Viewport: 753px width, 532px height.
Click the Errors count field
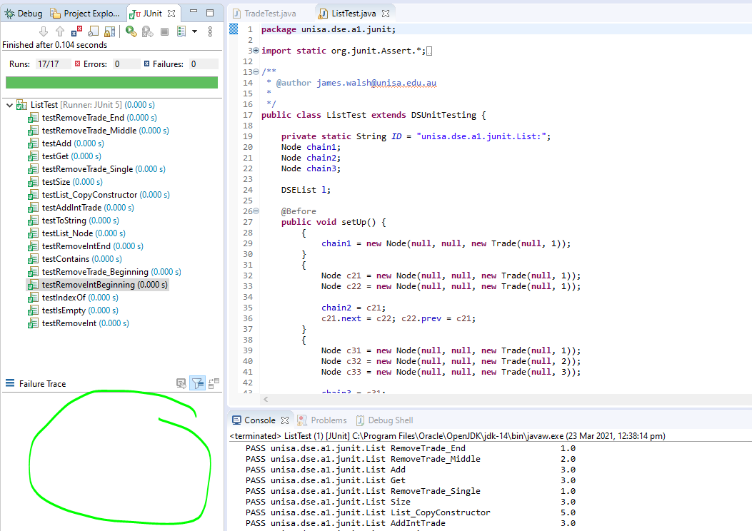(126, 64)
